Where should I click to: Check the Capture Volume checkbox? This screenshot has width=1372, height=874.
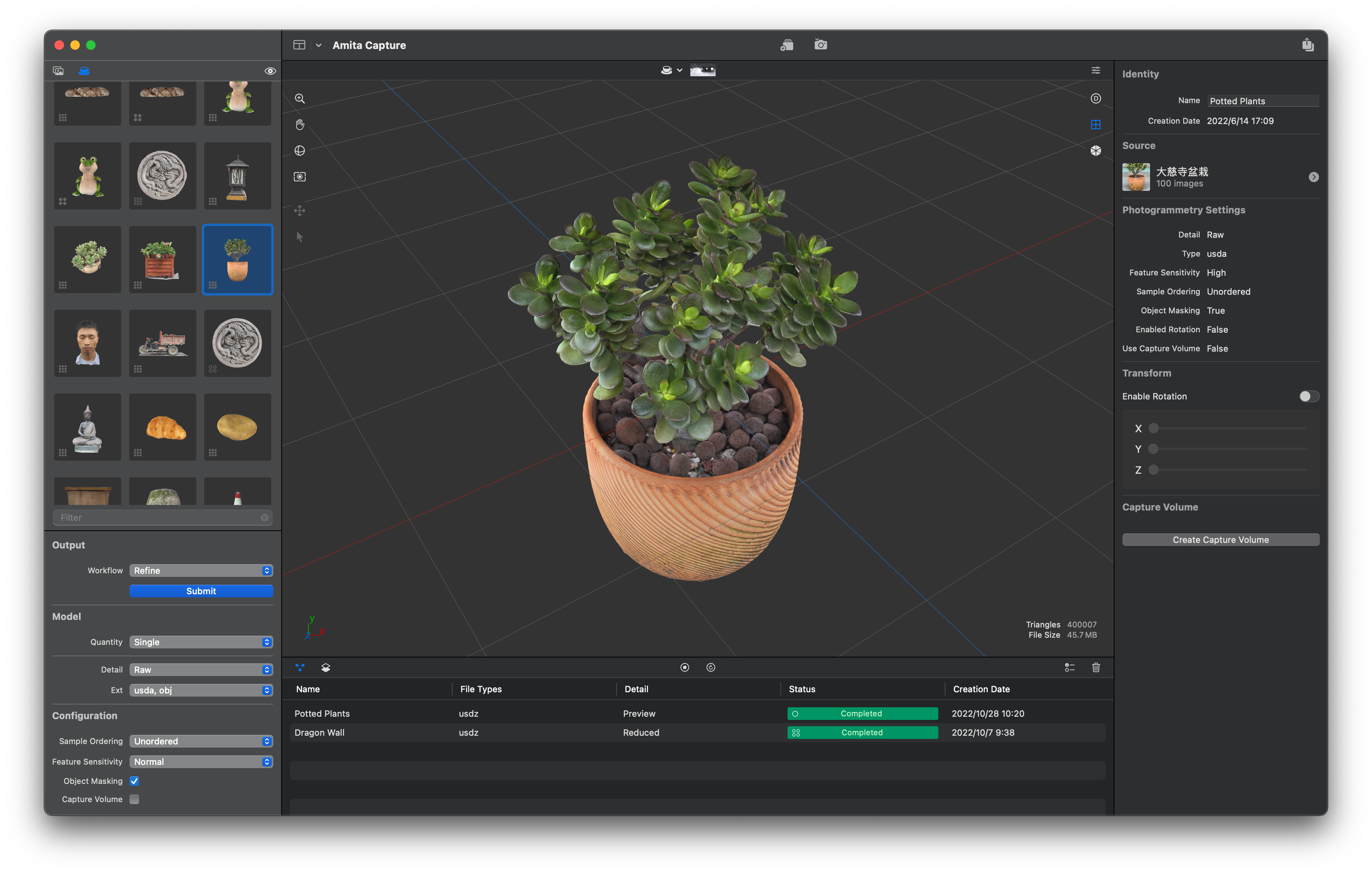(134, 799)
